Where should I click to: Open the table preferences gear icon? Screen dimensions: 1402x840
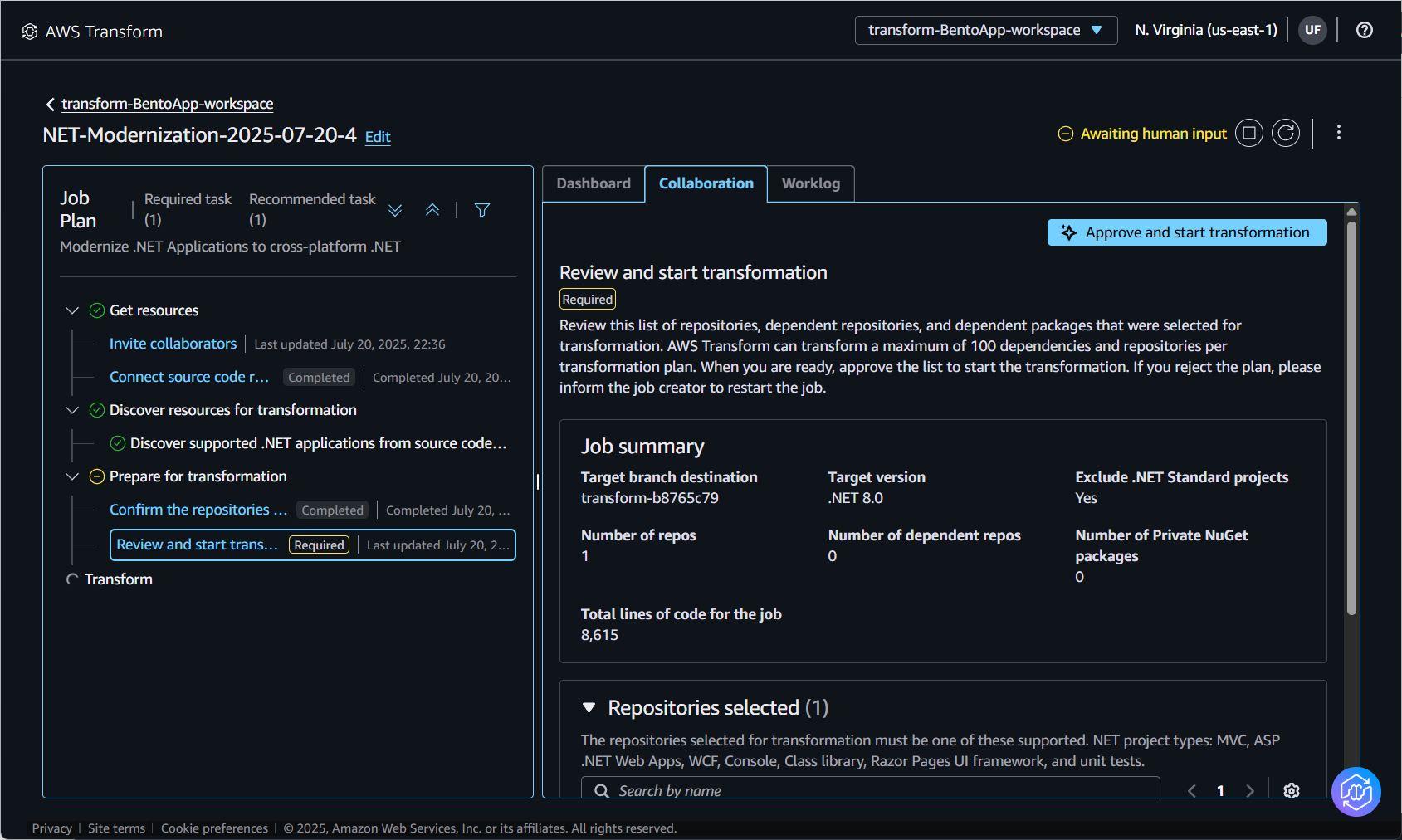[x=1292, y=790]
